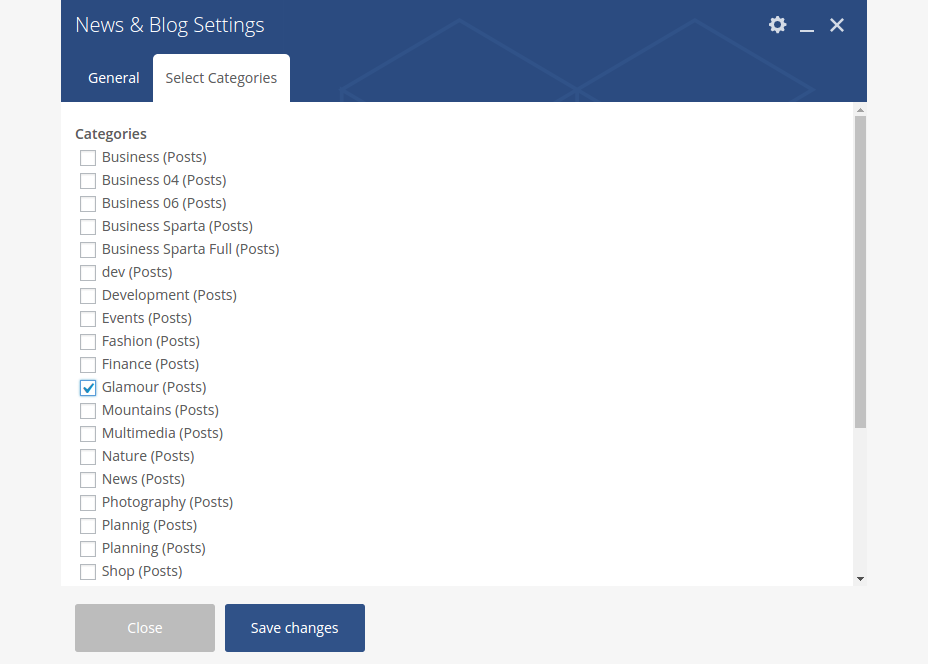The width and height of the screenshot is (928, 664).
Task: Close the dialog with the X icon
Action: pos(837,25)
